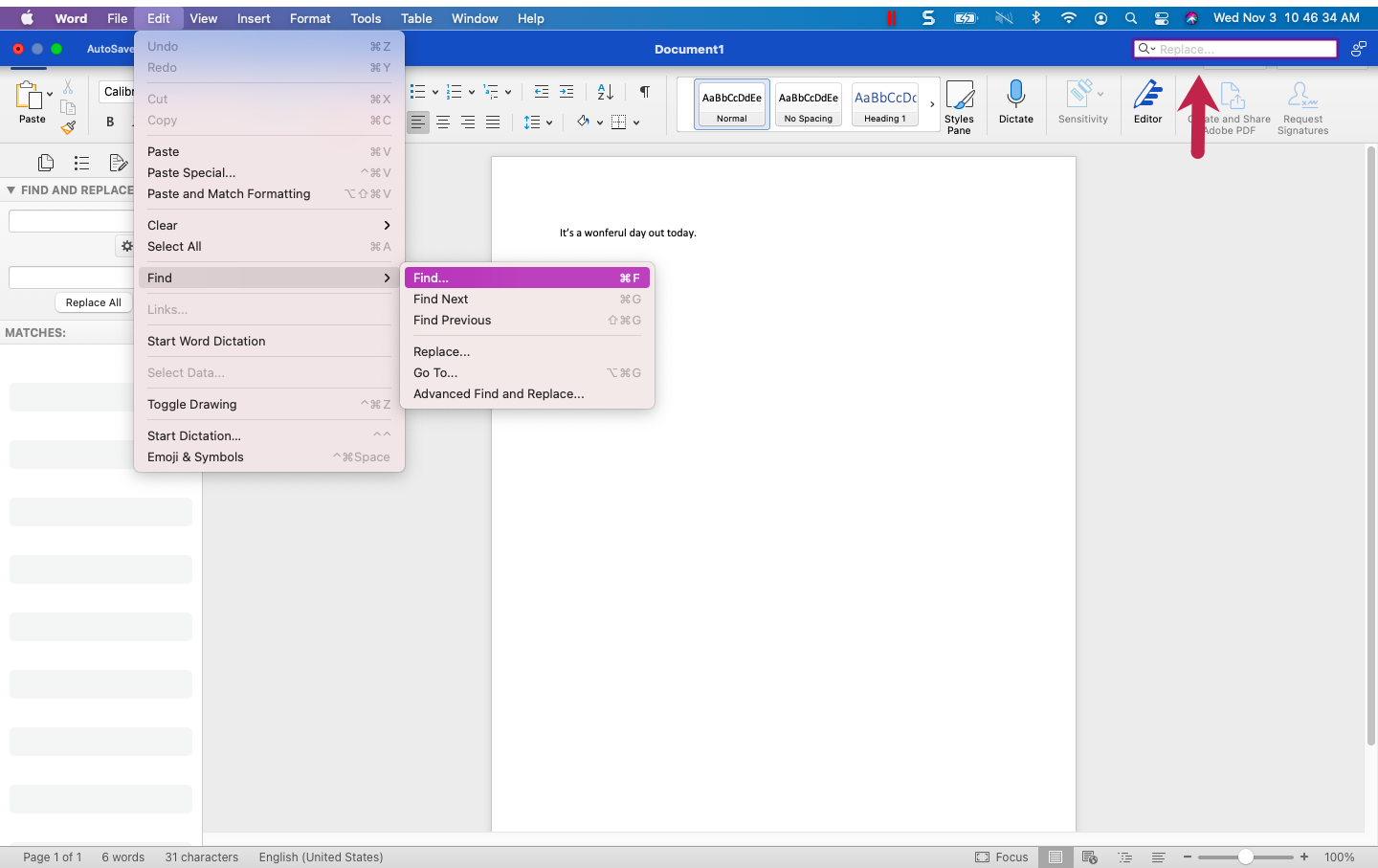Toggle bold formatting
Viewport: 1378px width, 868px height.
point(111,122)
